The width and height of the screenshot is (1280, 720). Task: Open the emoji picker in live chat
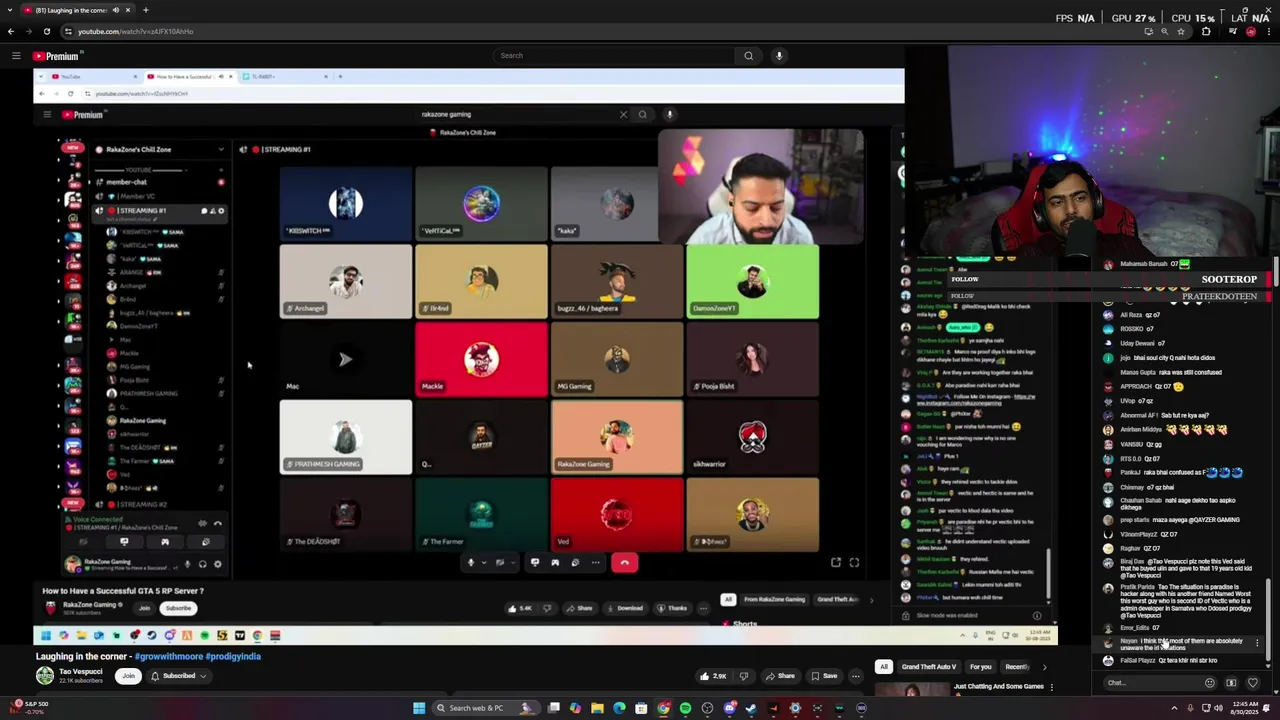coord(1209,683)
